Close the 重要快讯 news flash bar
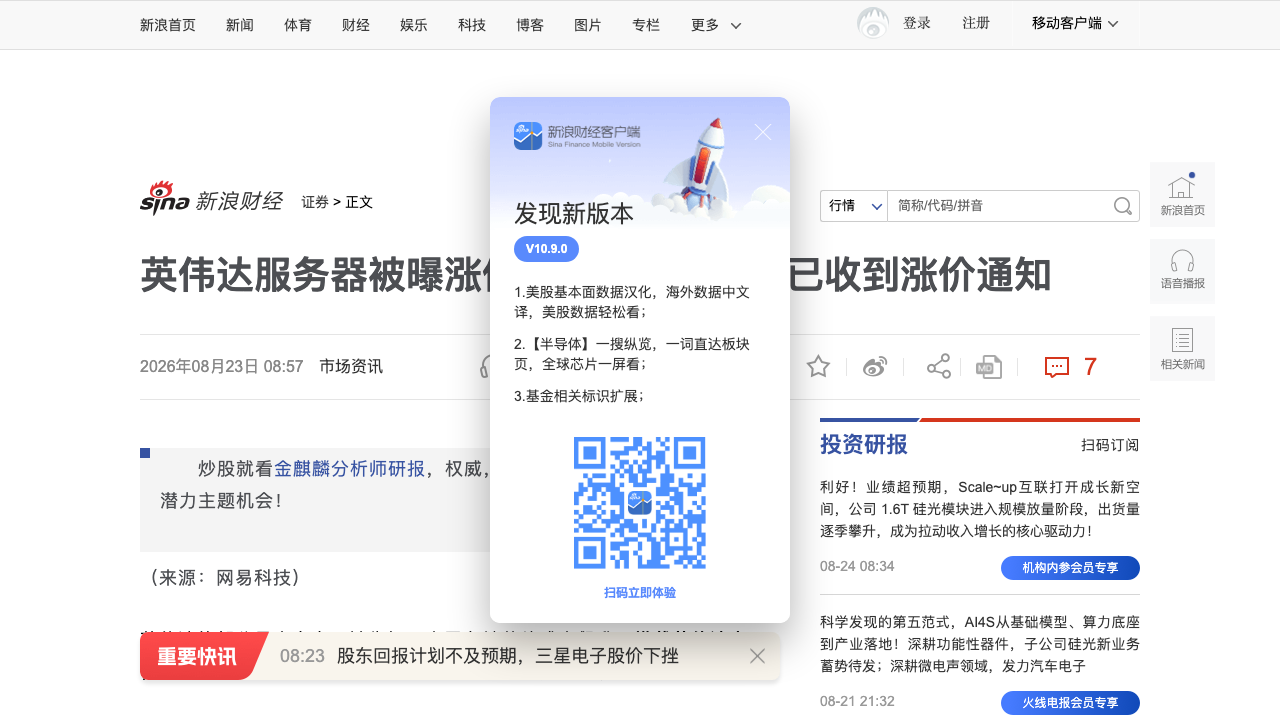The width and height of the screenshot is (1280, 720). (757, 656)
